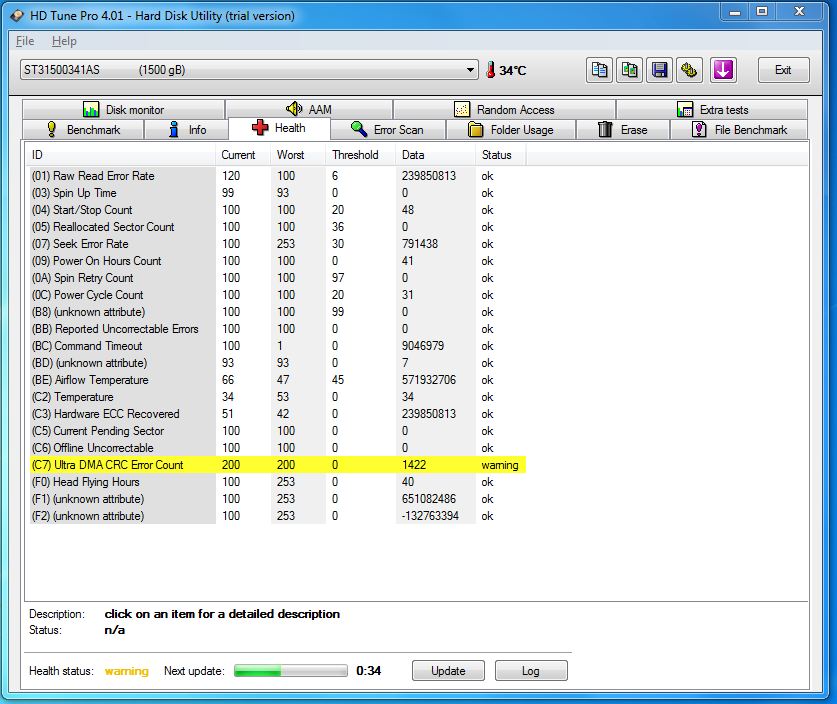Click the data value 571932706
This screenshot has height=704, width=837.
(429, 380)
